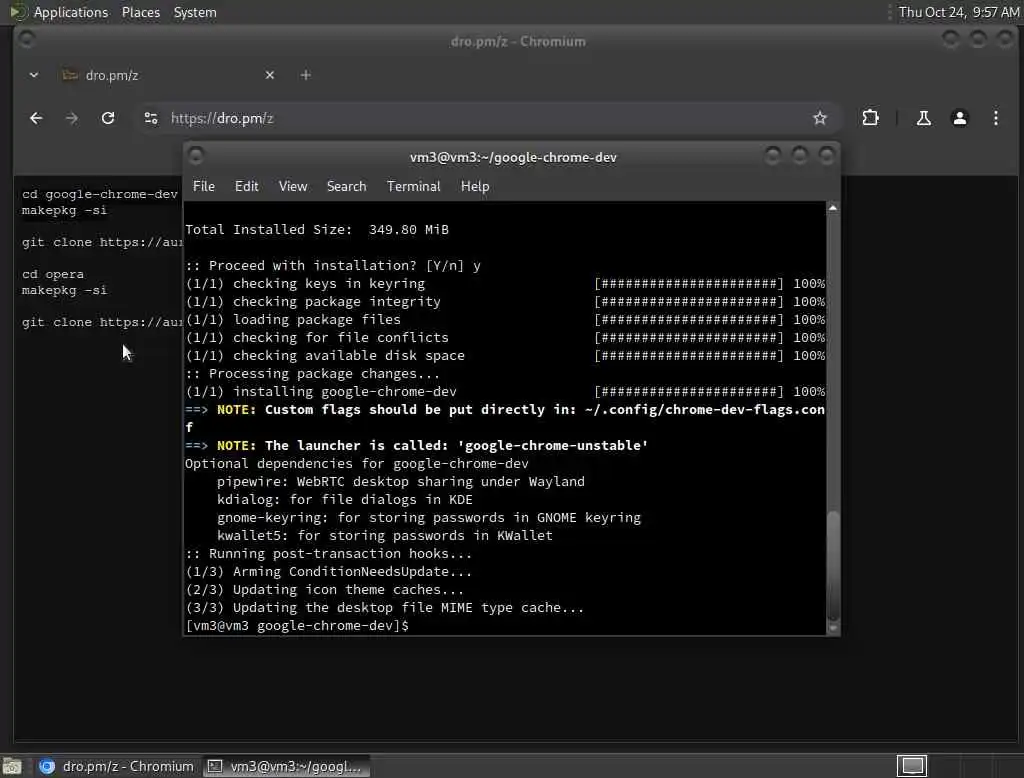The image size is (1024, 778).
Task: Go back in Chromium
Action: pyautogui.click(x=36, y=118)
